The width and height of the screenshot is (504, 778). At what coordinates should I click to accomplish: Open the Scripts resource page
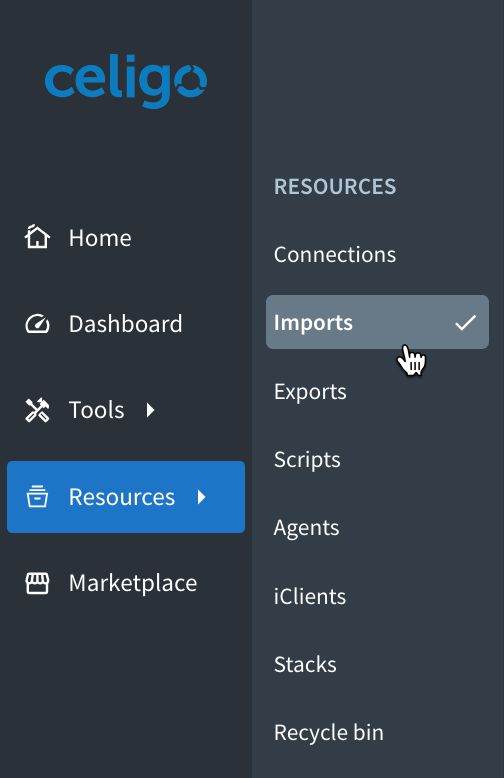tap(307, 460)
